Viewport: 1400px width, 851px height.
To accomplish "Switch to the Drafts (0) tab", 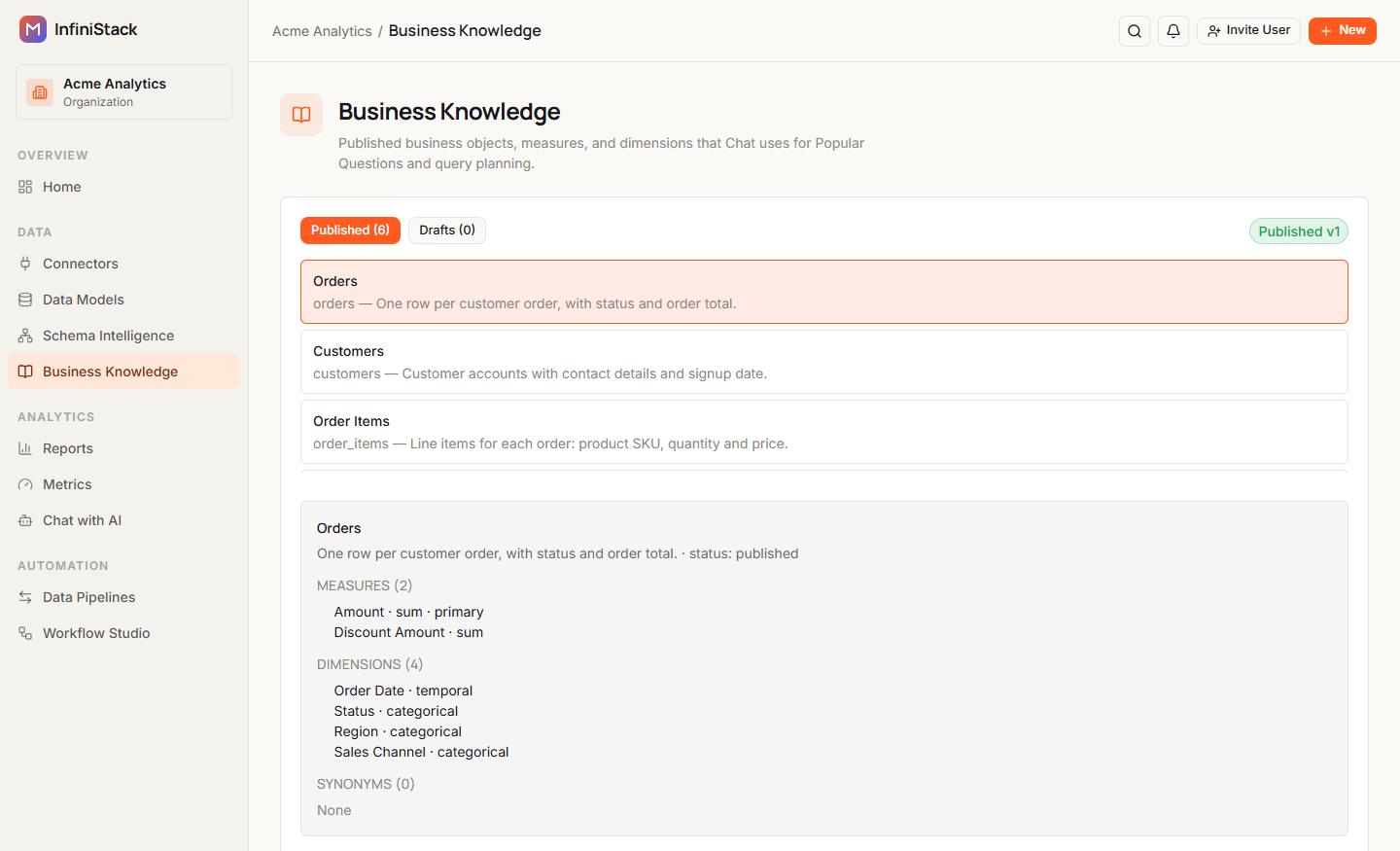I will [447, 230].
